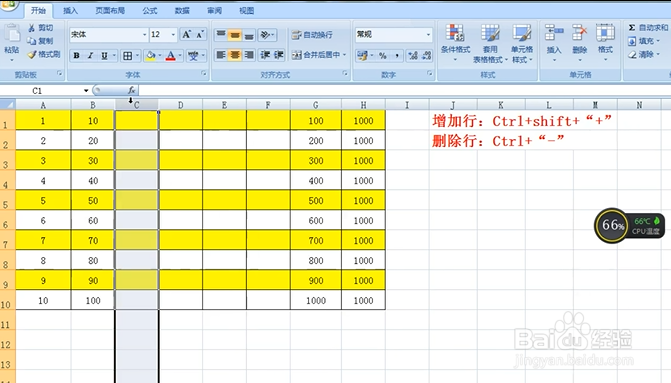Click the Clear (清除) eraser button
Viewport: 671px width, 383px height.
coord(643,55)
